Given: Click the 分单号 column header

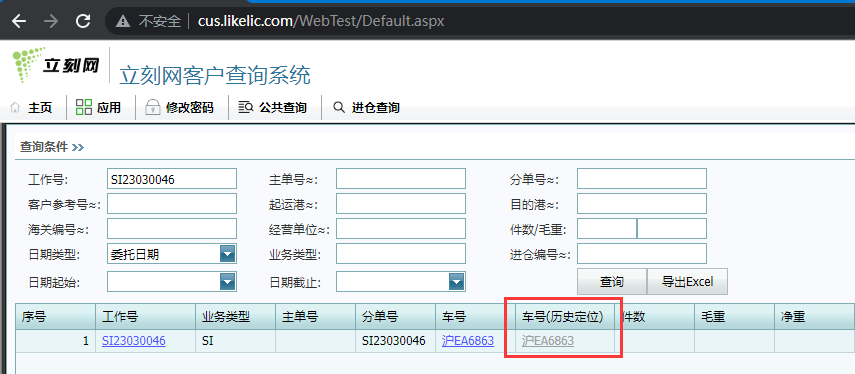Looking at the screenshot, I should 396,316.
